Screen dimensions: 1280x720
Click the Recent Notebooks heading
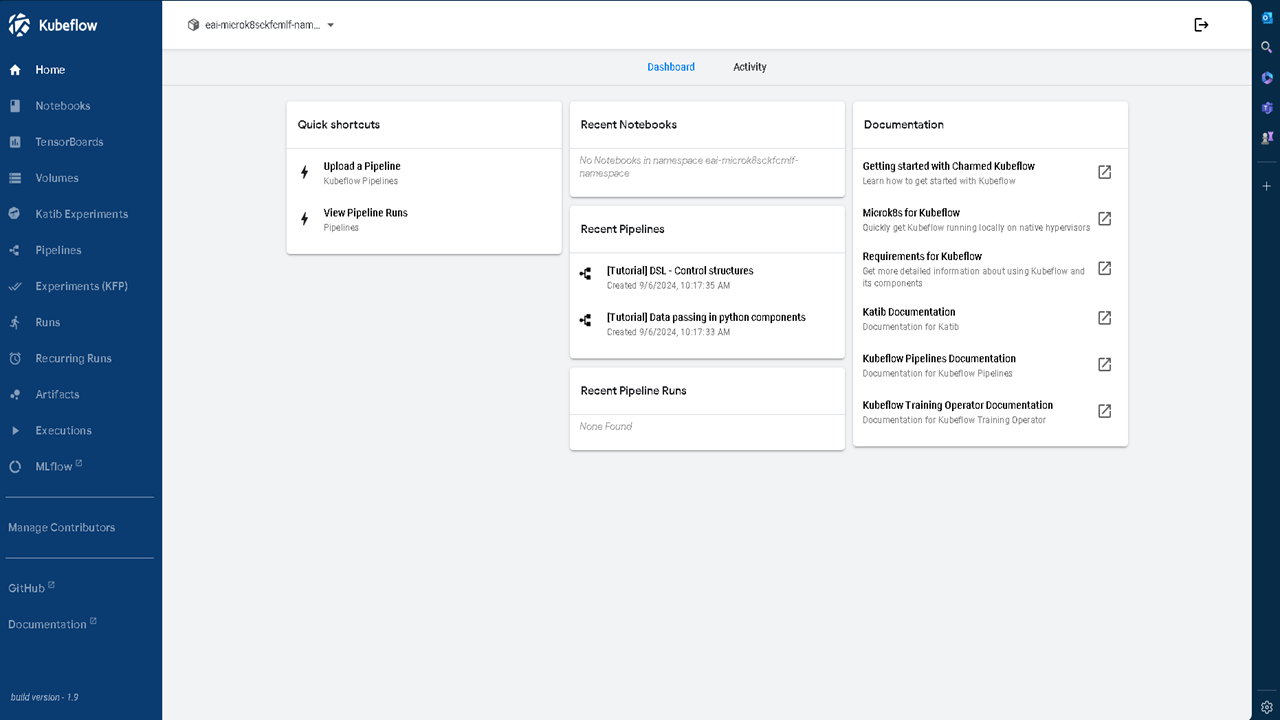(629, 125)
